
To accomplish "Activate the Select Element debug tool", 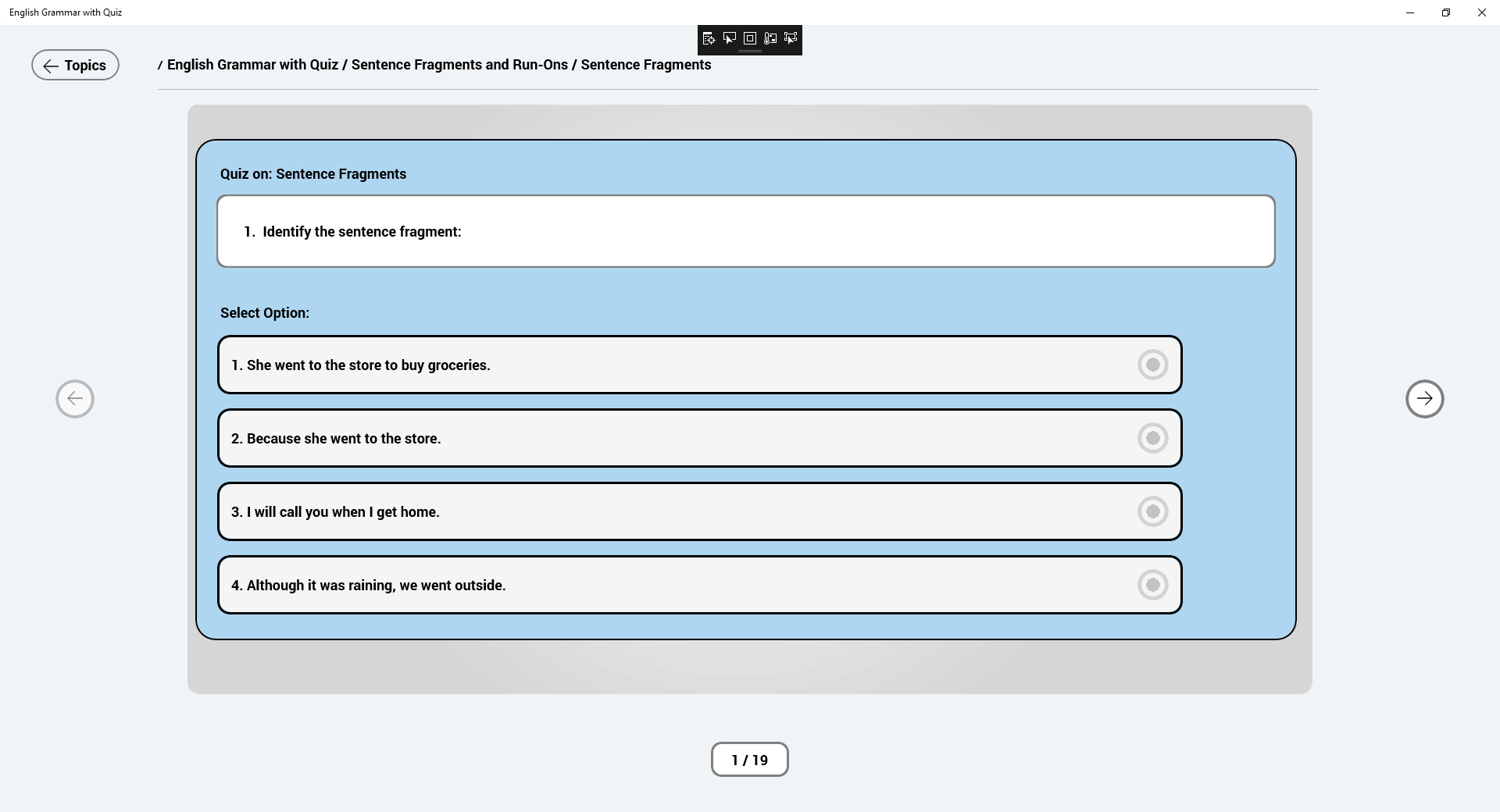I will click(729, 38).
